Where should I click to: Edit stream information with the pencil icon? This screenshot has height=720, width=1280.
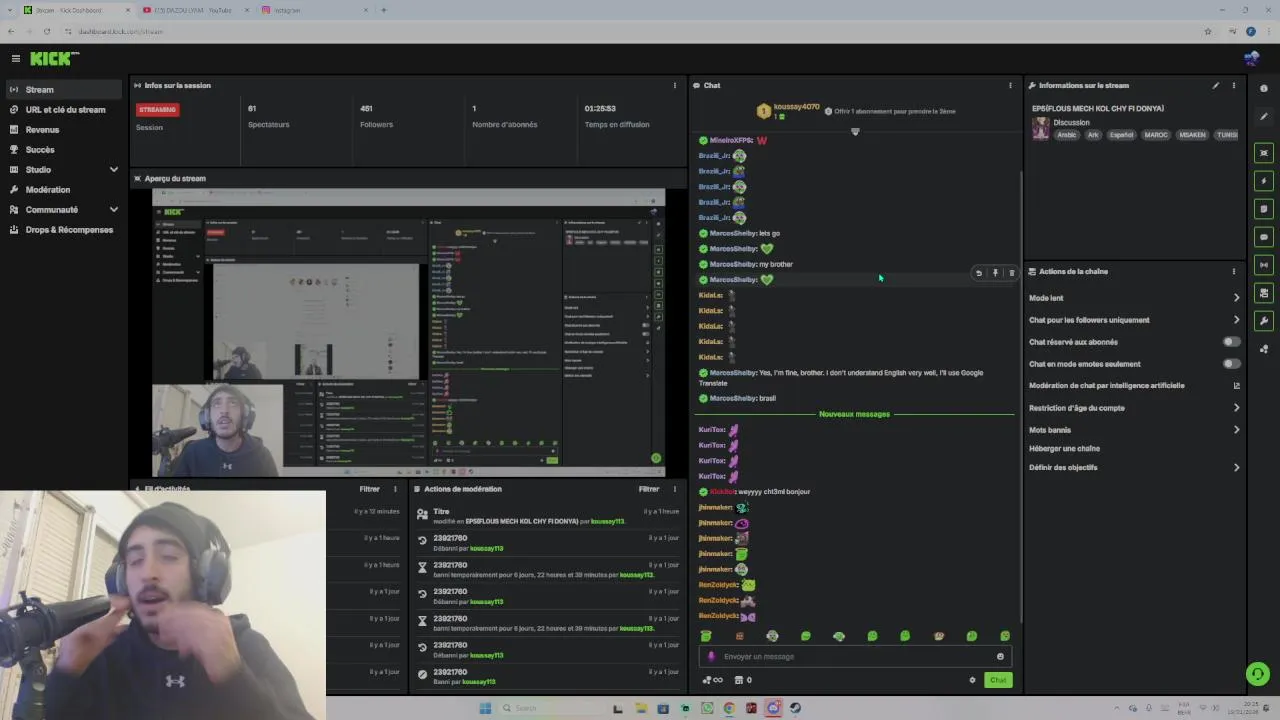tap(1216, 85)
